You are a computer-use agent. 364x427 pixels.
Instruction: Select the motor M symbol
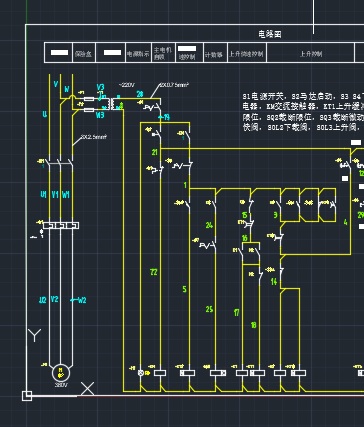click(x=61, y=373)
